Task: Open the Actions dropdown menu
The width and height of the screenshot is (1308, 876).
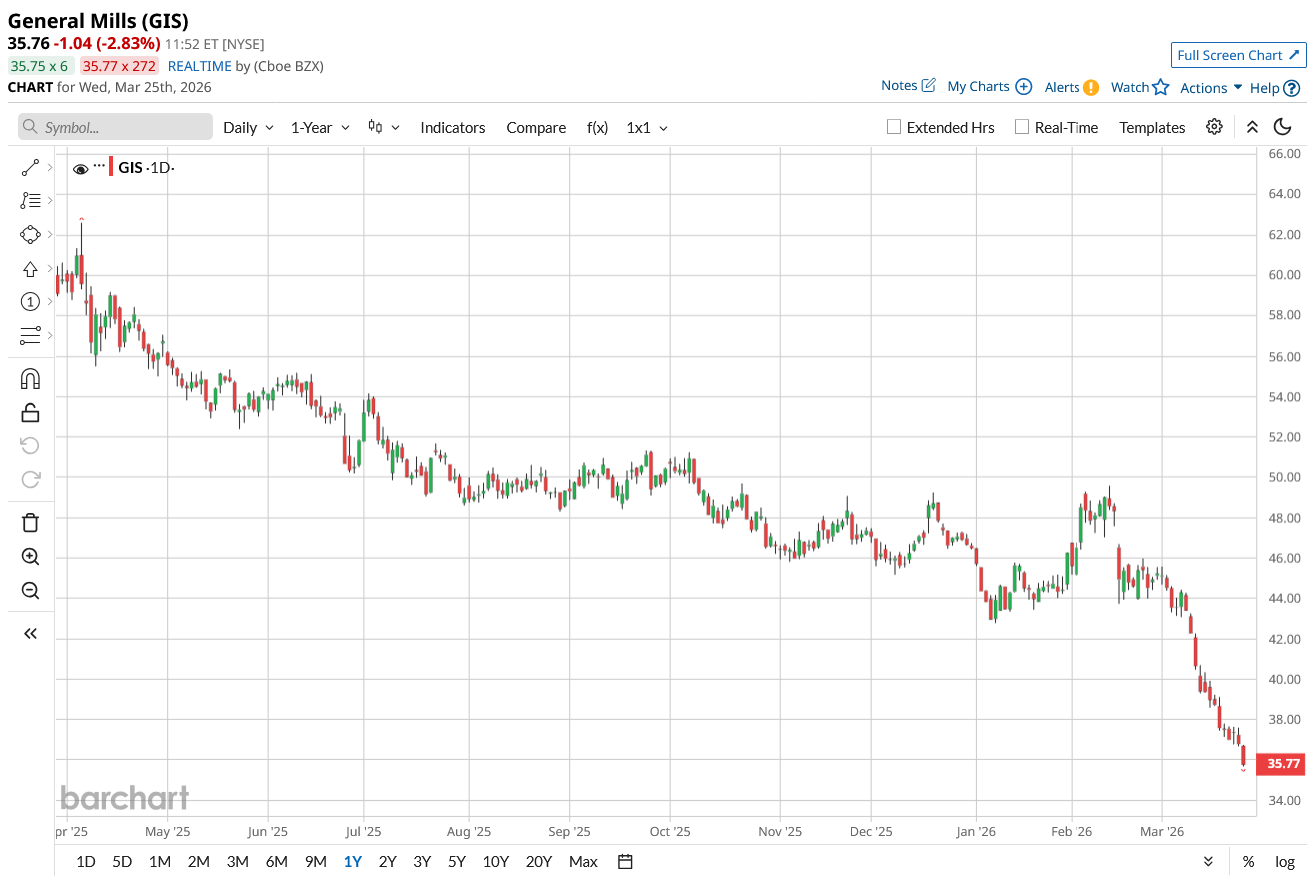Action: [x=1211, y=88]
